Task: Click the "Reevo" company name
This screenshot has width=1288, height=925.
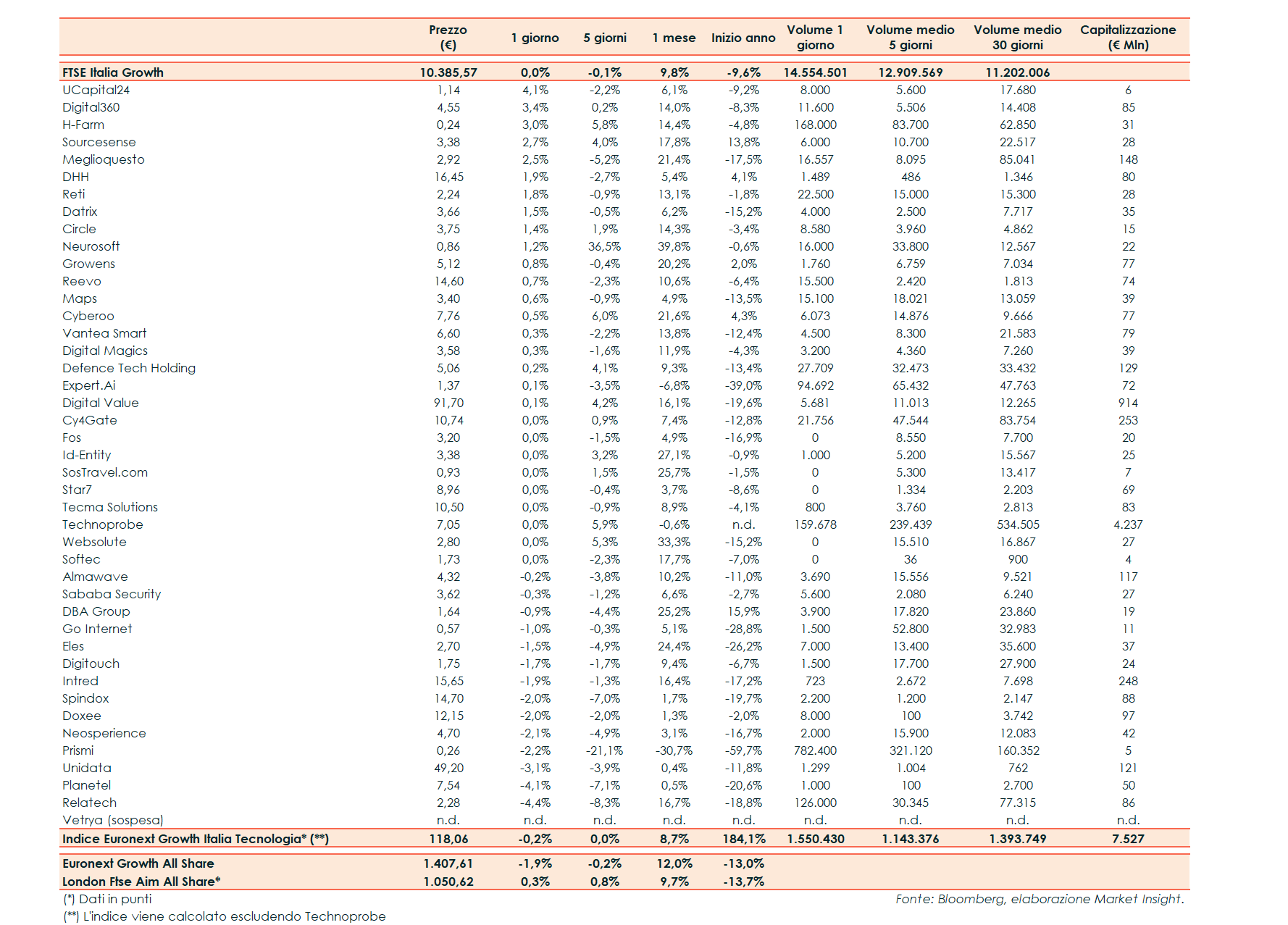Action: point(82,281)
